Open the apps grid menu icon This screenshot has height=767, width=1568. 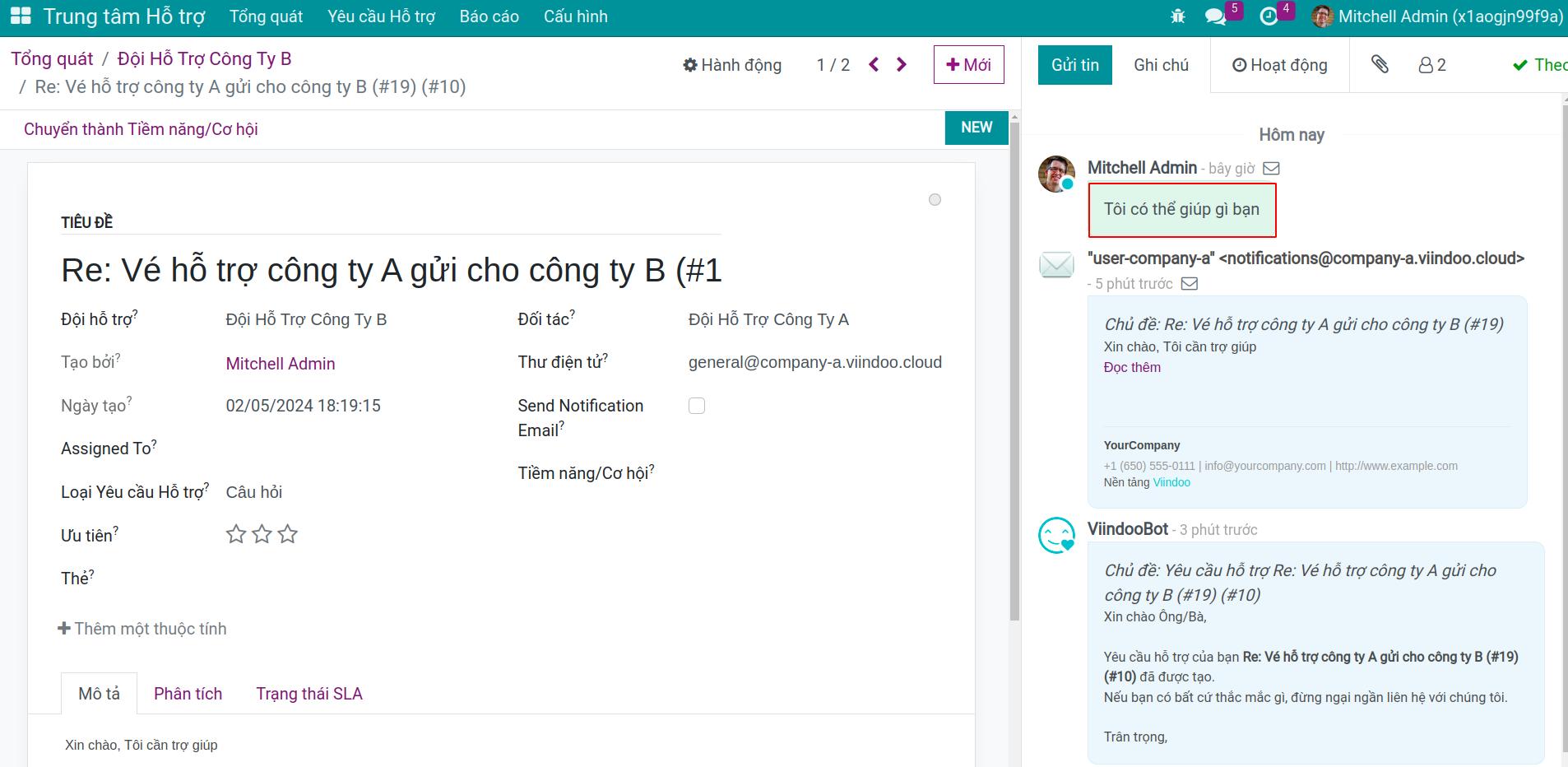pos(21,16)
